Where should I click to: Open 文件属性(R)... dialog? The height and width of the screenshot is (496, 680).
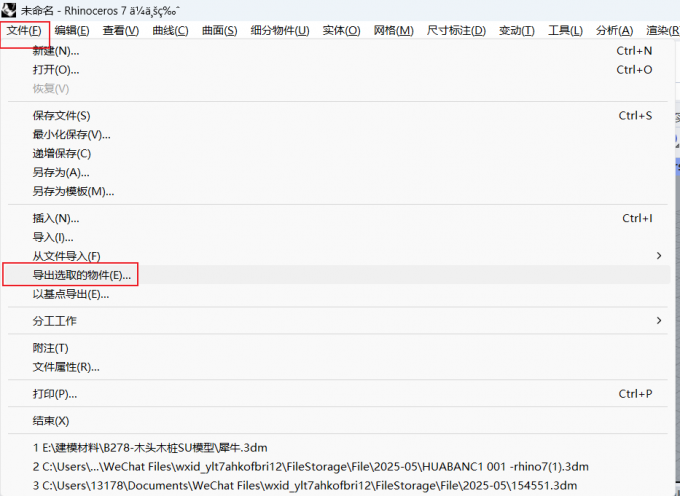point(66,367)
